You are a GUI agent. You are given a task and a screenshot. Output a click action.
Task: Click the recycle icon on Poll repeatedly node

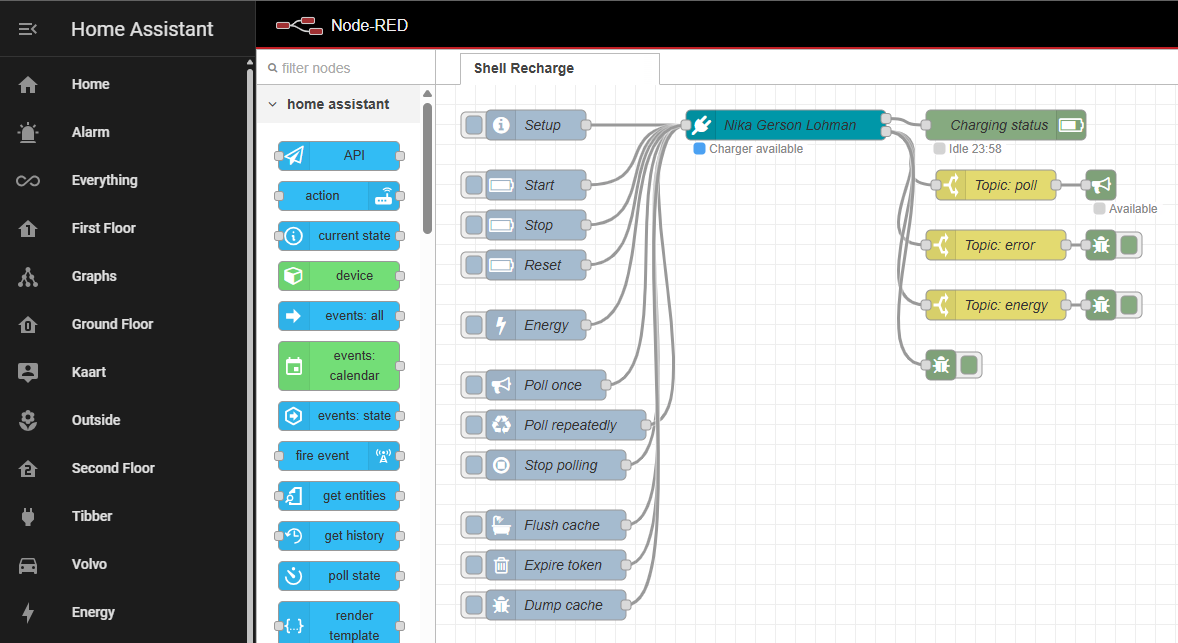501,425
